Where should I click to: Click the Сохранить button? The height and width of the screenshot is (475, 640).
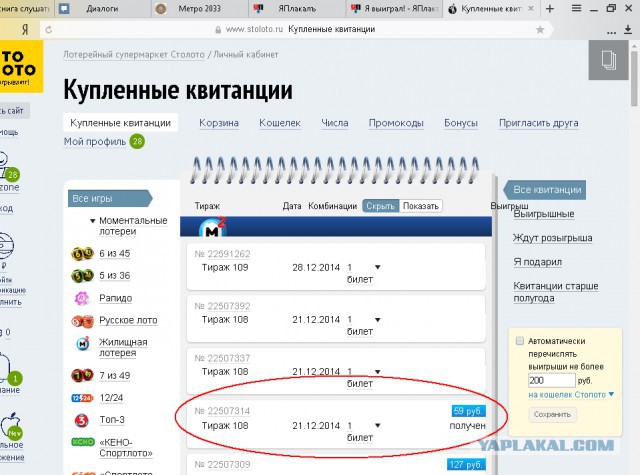(552, 415)
